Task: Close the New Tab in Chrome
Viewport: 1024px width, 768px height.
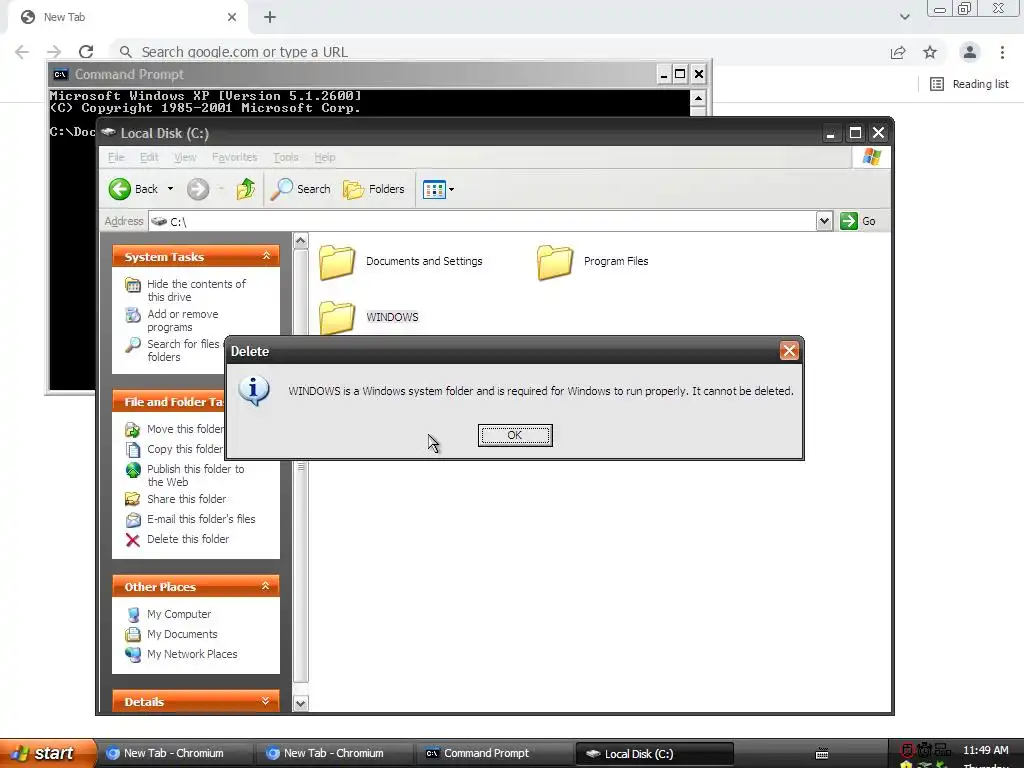Action: (x=232, y=17)
